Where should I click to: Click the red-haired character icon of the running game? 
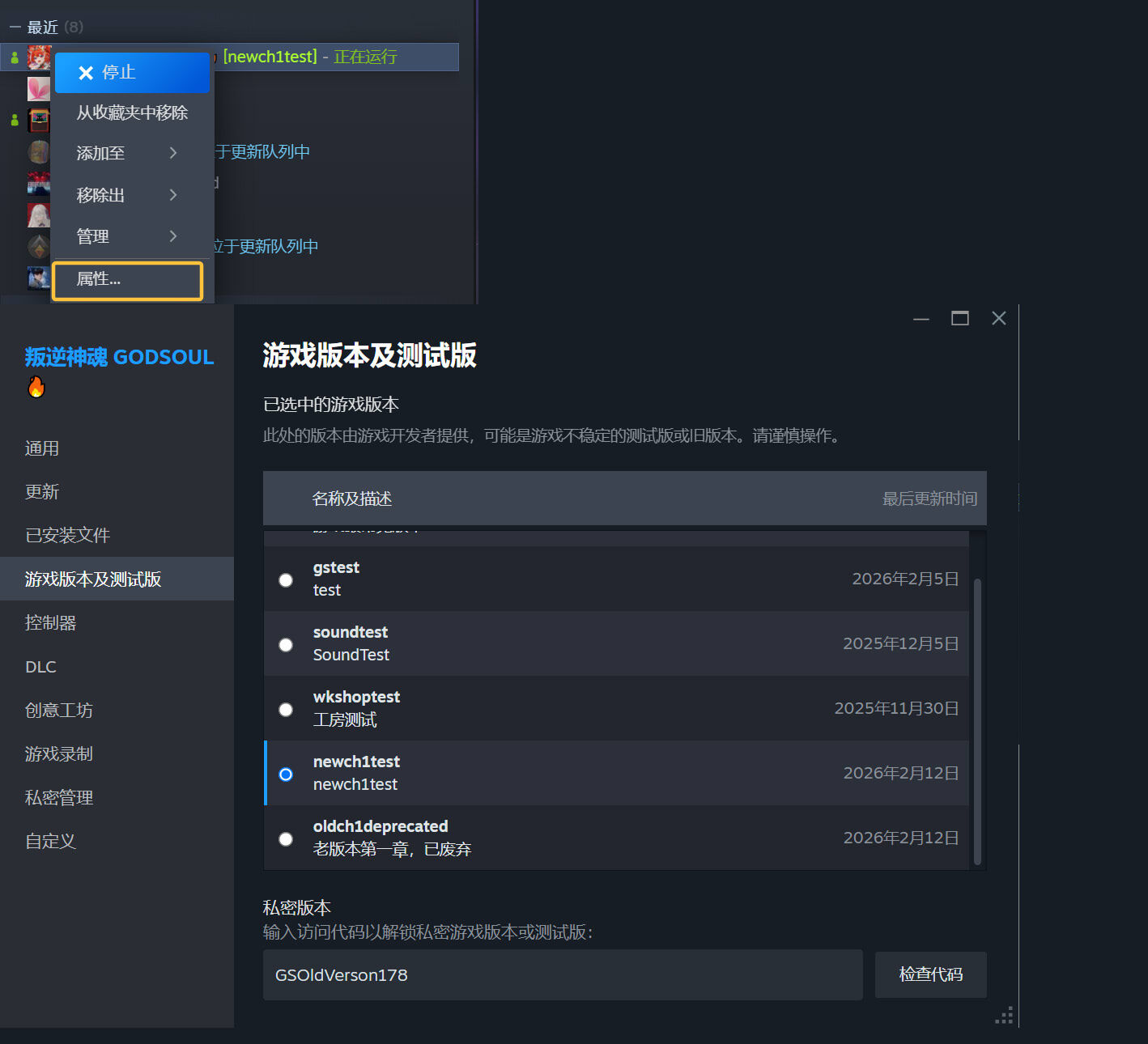[39, 57]
